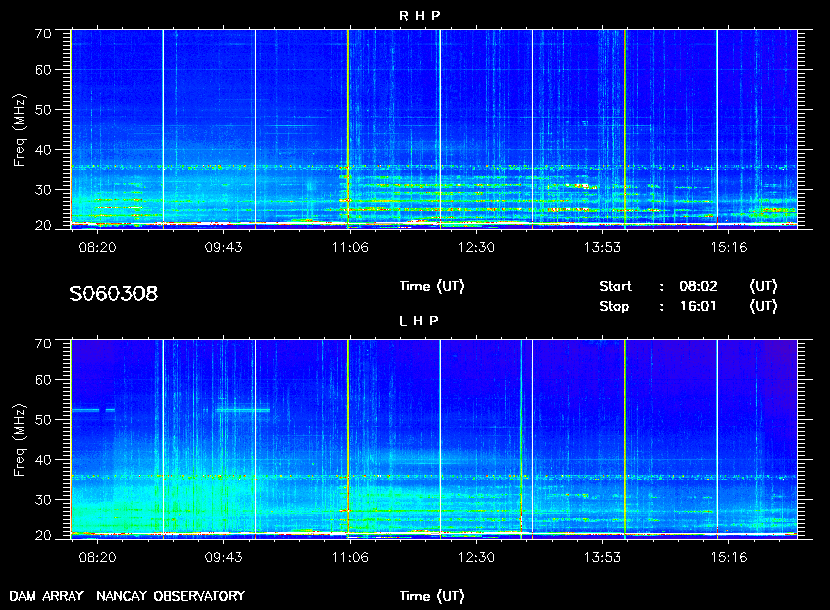Click the Freq (MHz) axis label of RHP plot

click(19, 131)
